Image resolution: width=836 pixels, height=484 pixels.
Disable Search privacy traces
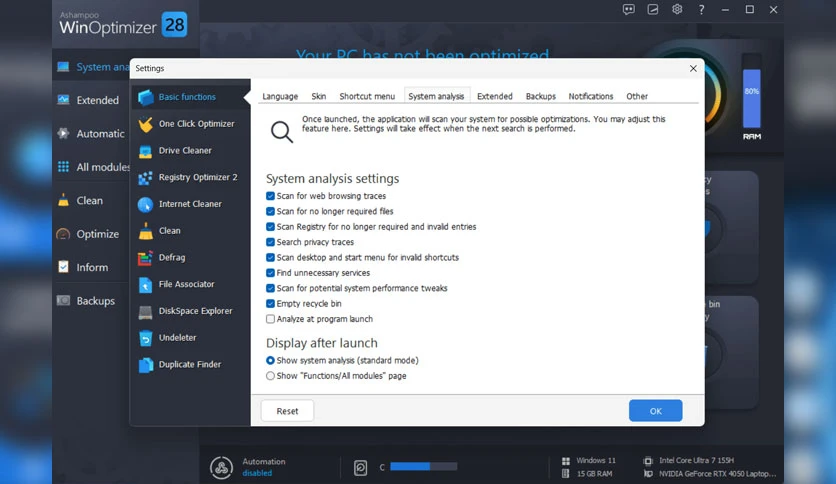click(270, 242)
